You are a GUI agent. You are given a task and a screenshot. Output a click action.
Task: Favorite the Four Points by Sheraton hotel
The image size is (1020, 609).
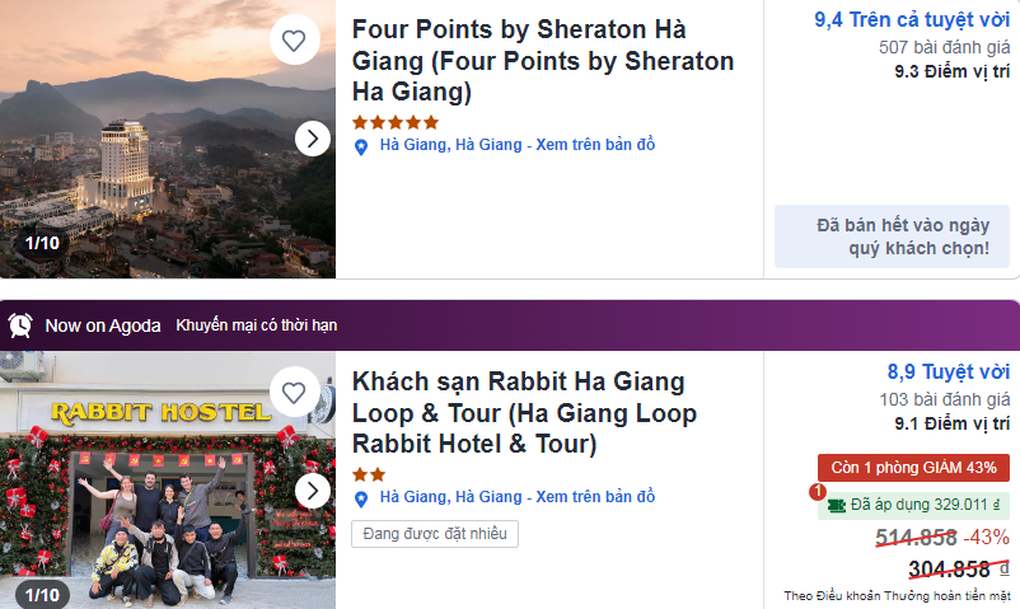293,41
